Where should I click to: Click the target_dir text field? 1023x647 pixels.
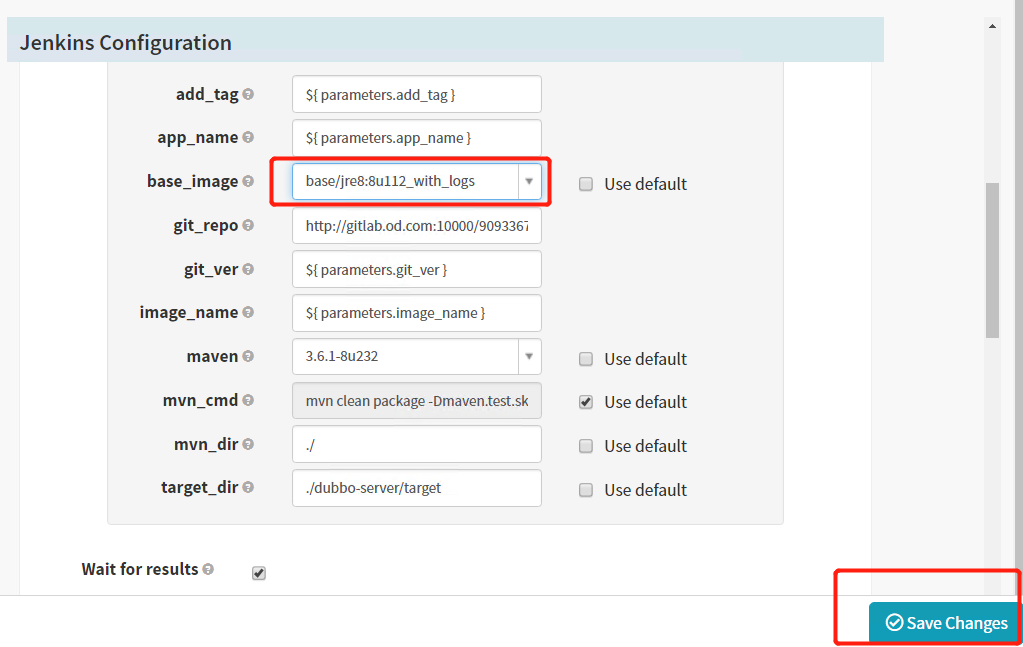[416, 488]
